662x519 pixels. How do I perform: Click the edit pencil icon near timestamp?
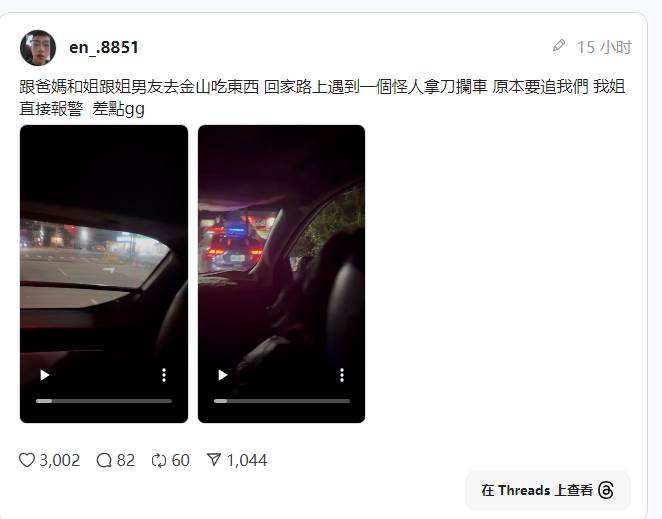(559, 46)
